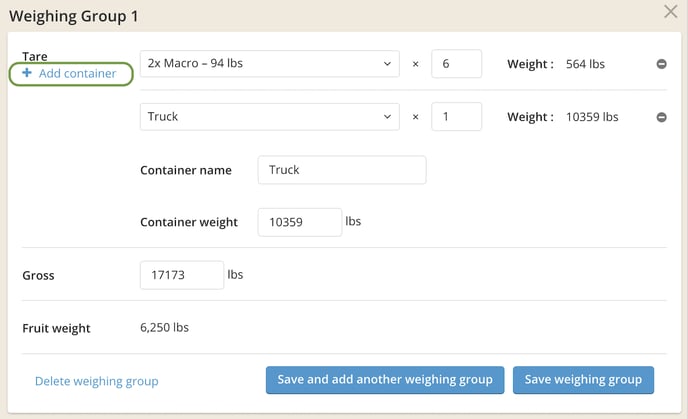Select the Container weight field with 10359

coord(299,222)
